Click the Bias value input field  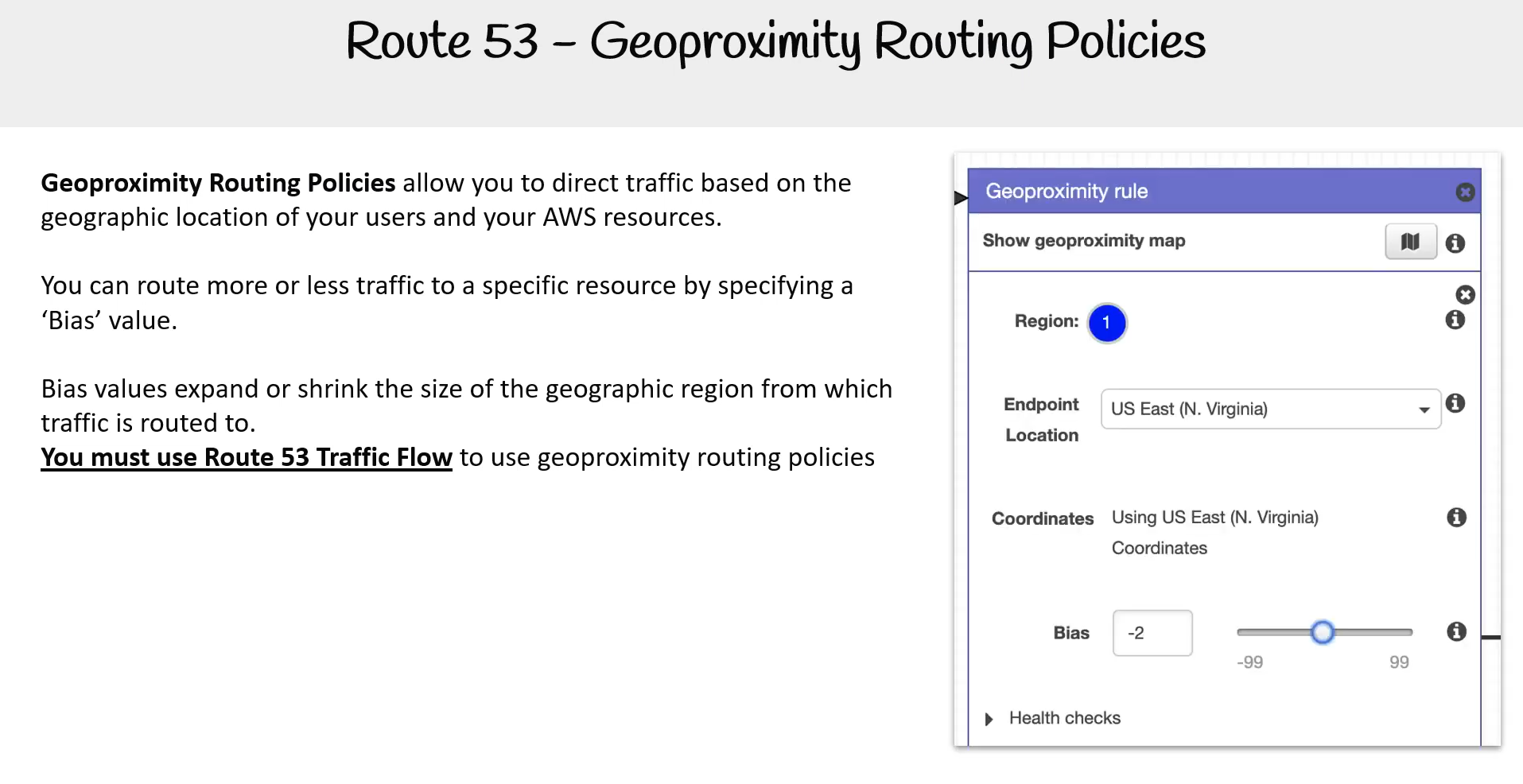(x=1152, y=633)
